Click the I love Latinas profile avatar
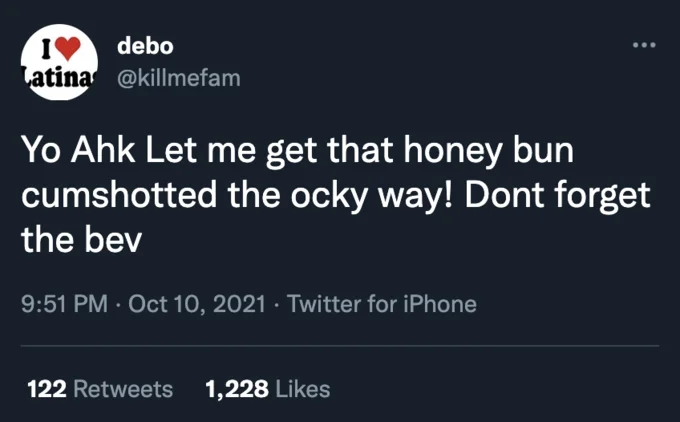Screen dimensions: 680x422 point(59,62)
